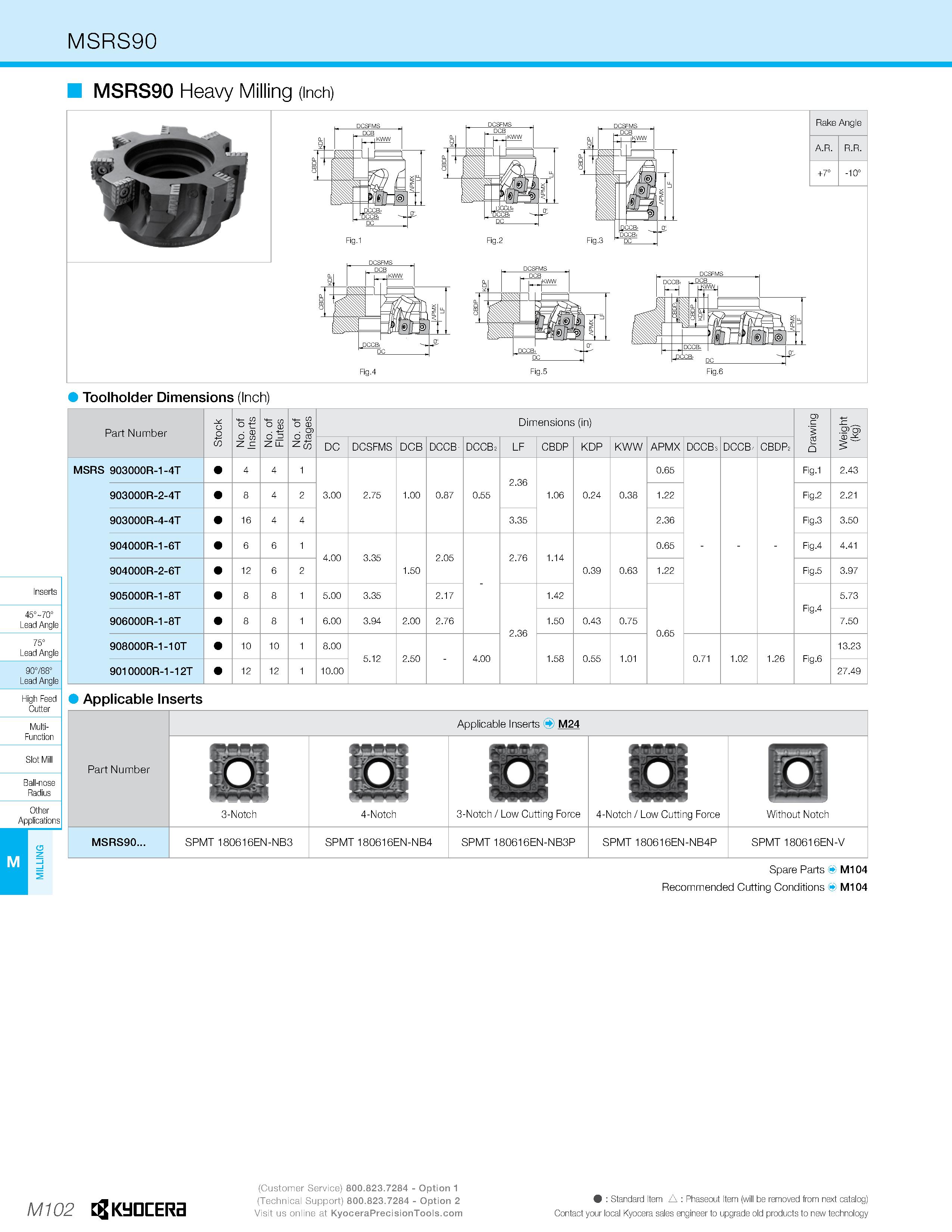
Task: Open the 45°~70° Lead Angle side tab
Action: point(31,619)
